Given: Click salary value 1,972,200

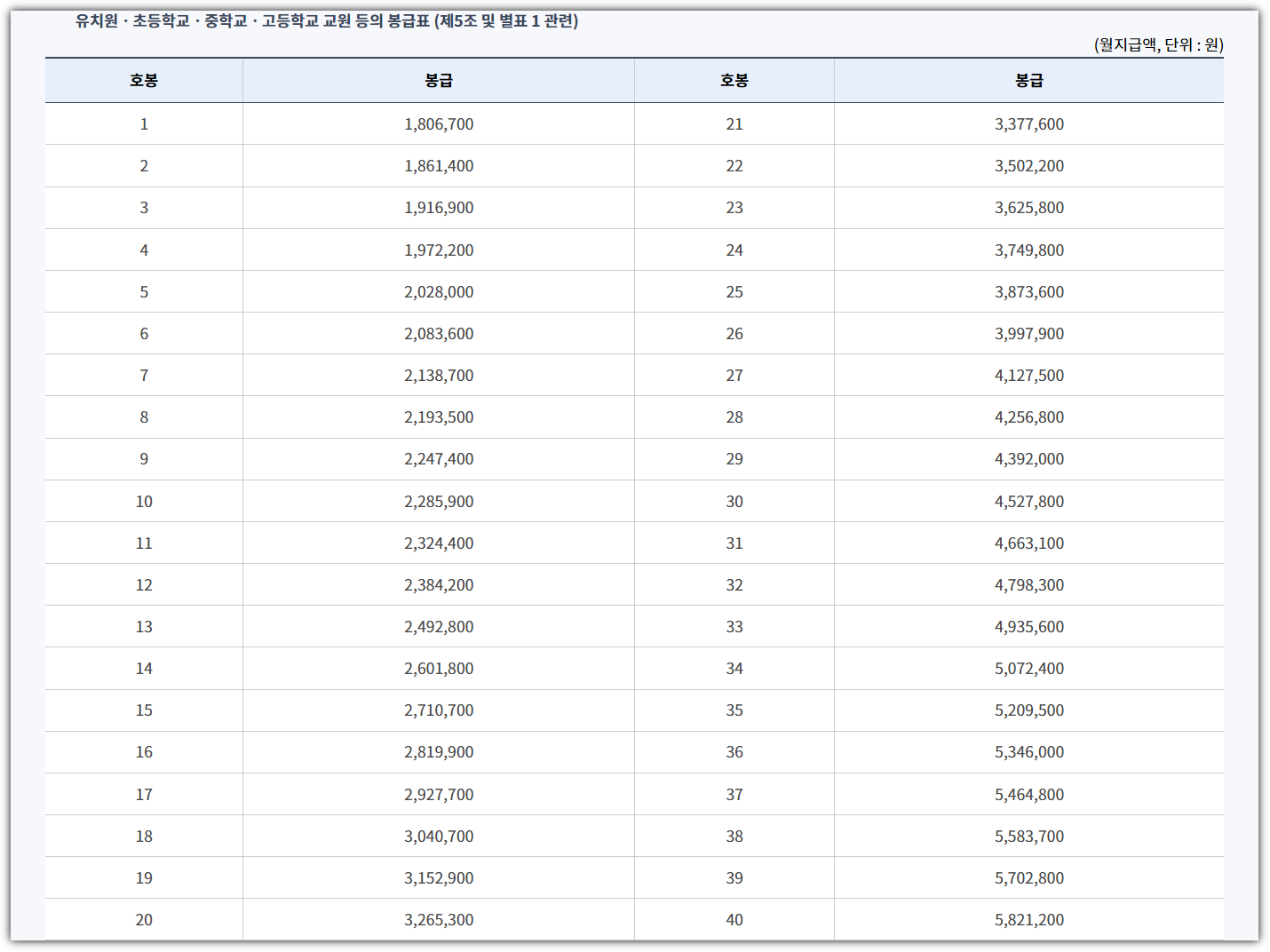Looking at the screenshot, I should click(439, 250).
